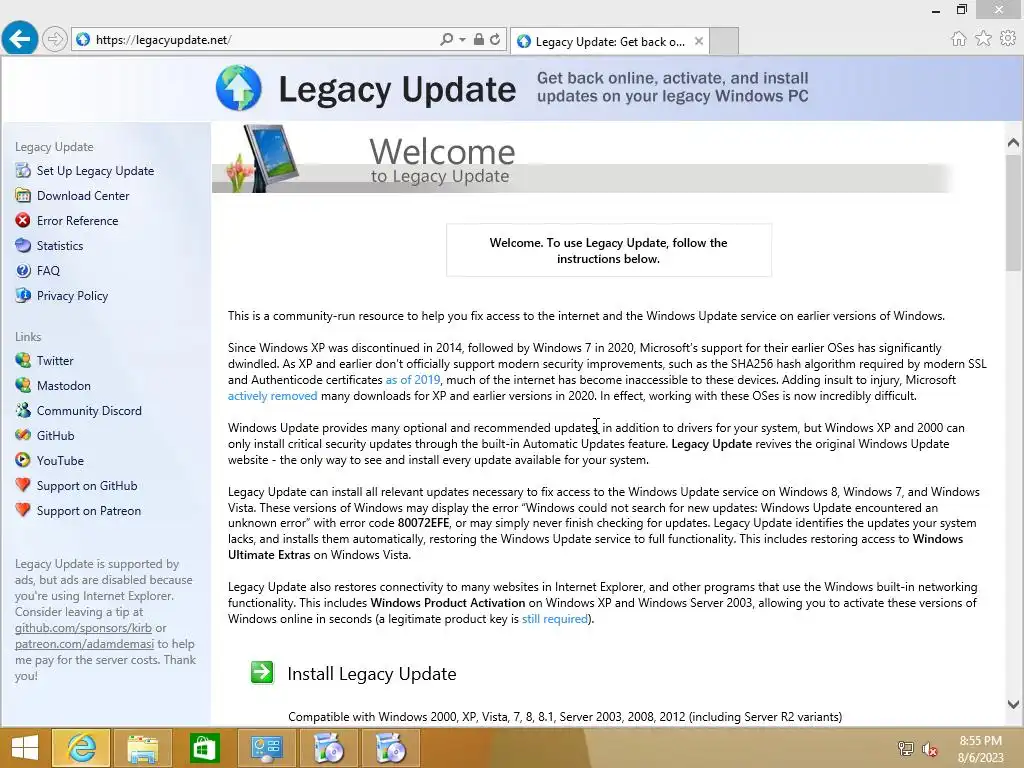
Task: Click the Install Legacy Update heading
Action: [x=372, y=673]
